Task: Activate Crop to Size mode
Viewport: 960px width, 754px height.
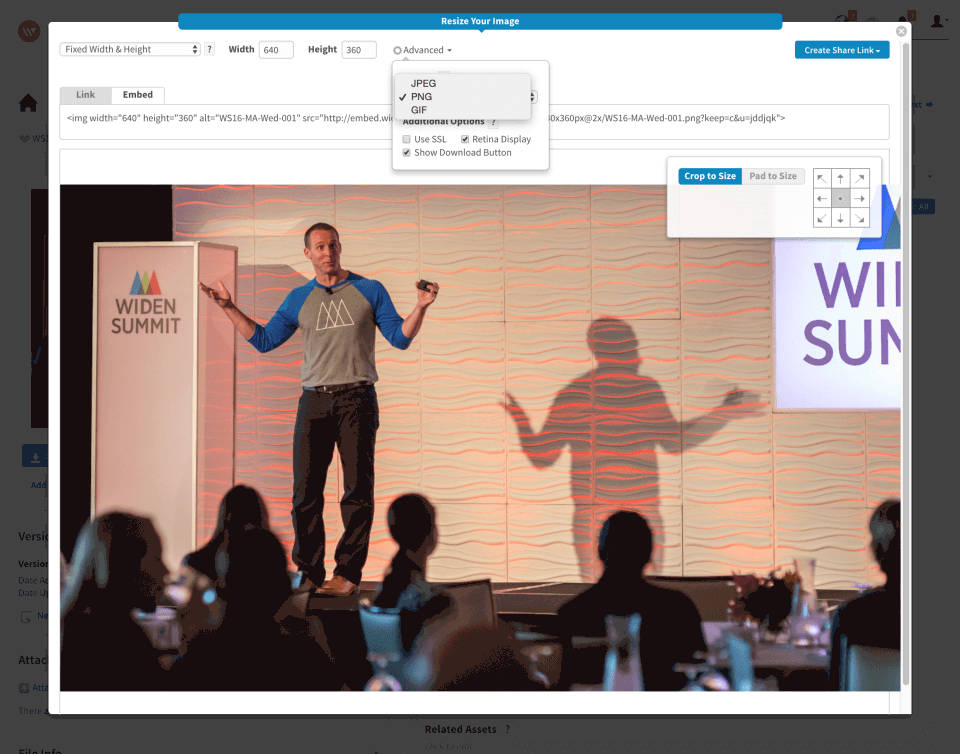Action: click(709, 175)
